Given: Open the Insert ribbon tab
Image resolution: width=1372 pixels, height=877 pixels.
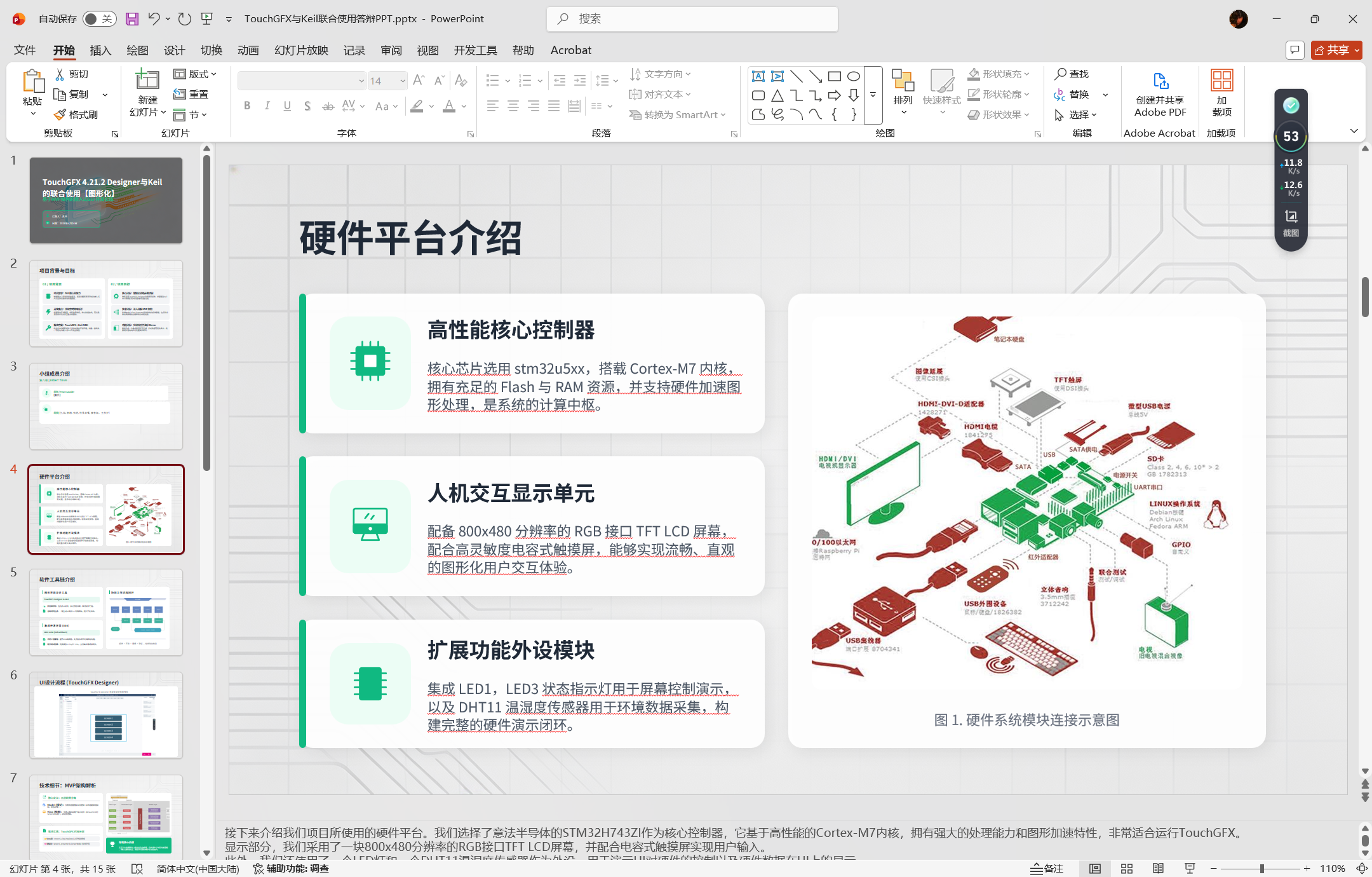Looking at the screenshot, I should [100, 50].
